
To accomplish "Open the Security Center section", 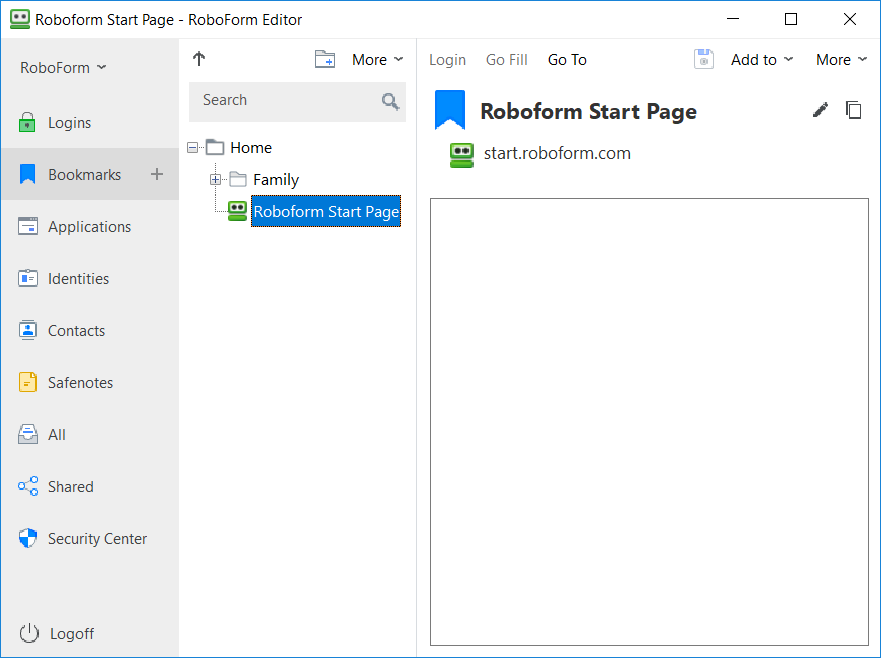I will pyautogui.click(x=90, y=538).
